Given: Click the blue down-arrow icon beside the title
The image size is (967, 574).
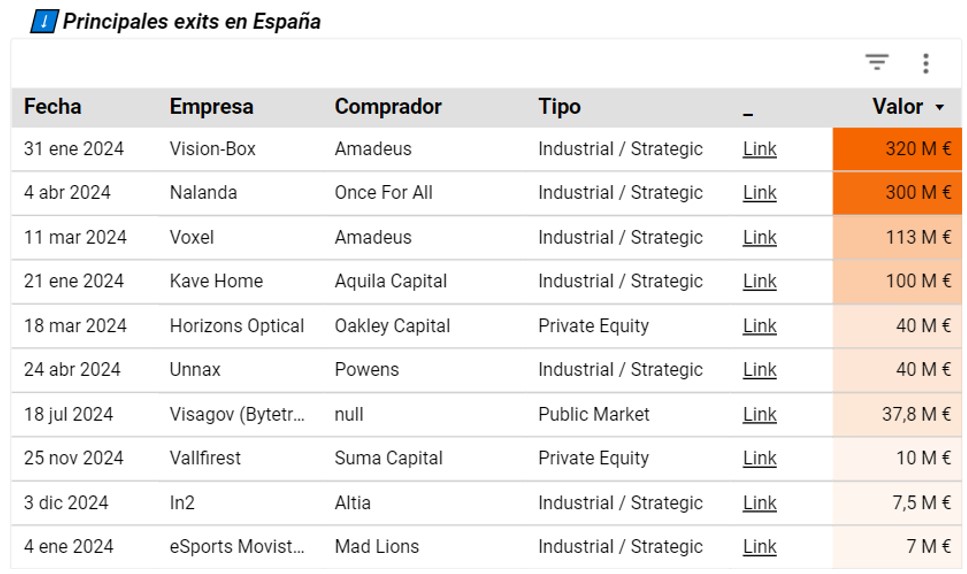Looking at the screenshot, I should 44,21.
